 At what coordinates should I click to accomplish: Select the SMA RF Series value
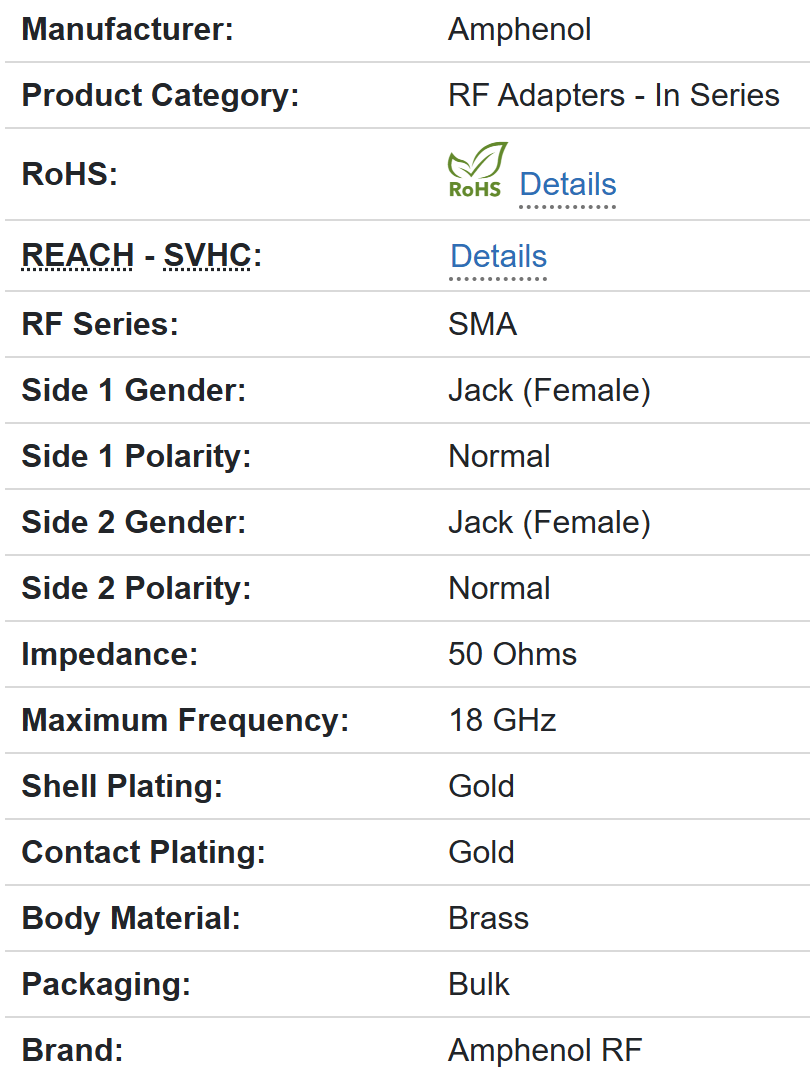point(482,324)
